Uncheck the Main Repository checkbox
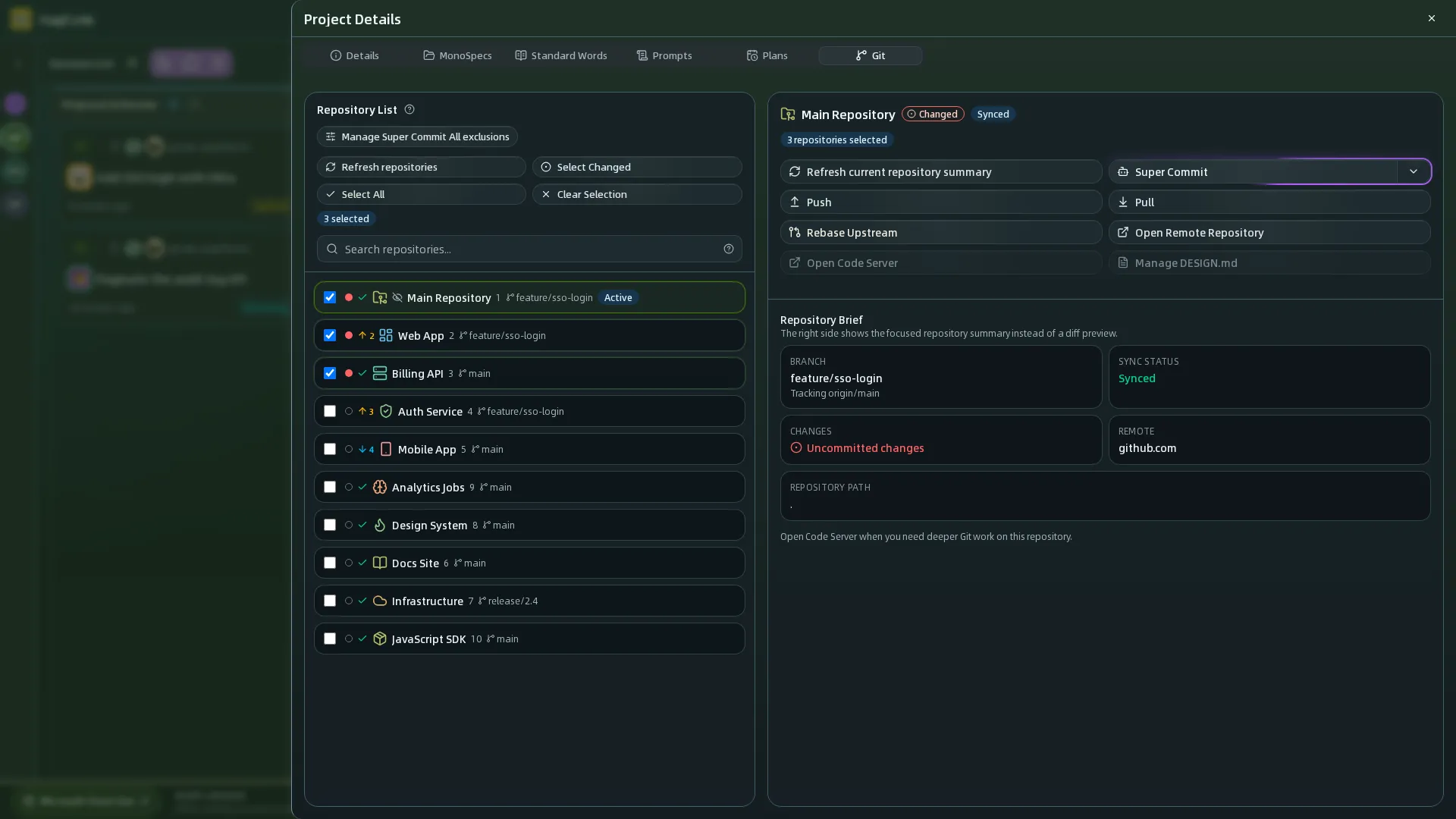 coord(330,297)
